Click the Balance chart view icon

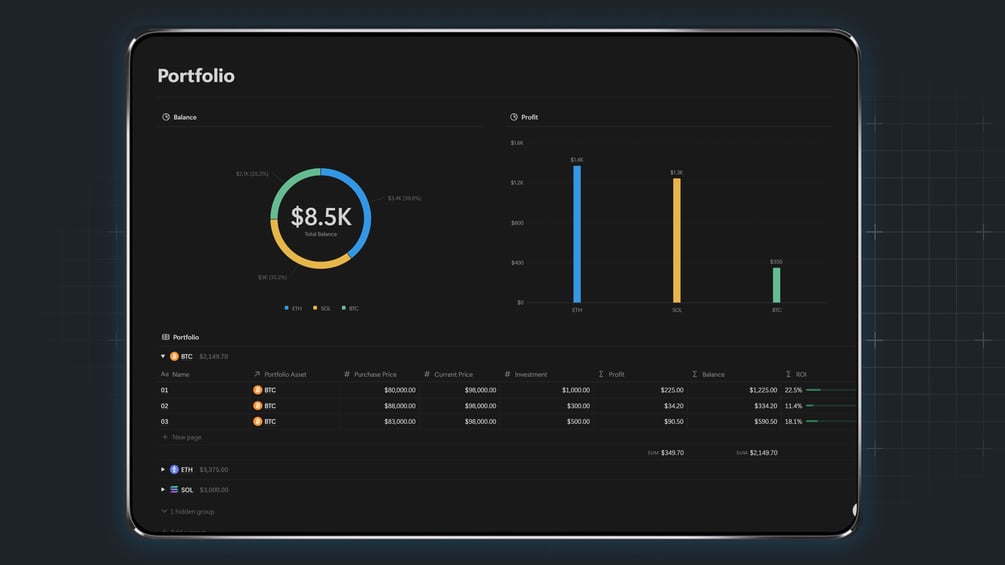click(166, 117)
